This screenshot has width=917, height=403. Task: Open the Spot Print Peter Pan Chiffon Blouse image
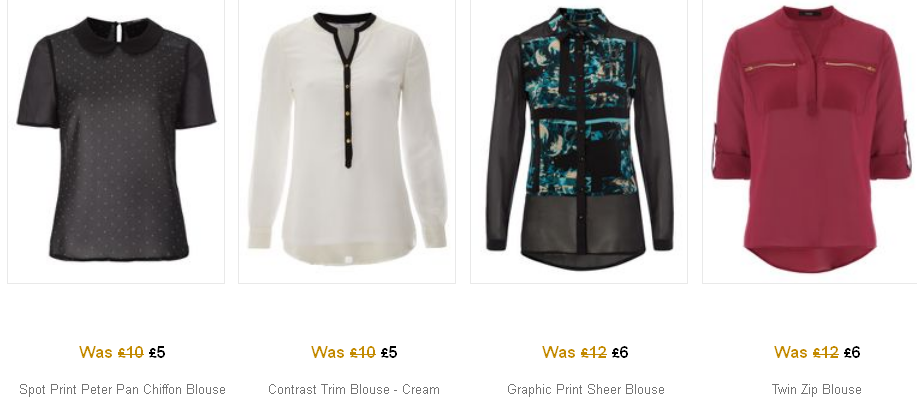point(116,141)
